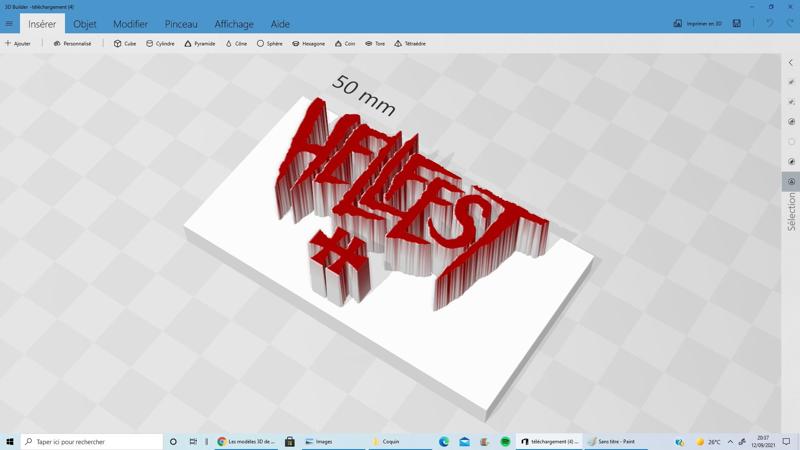This screenshot has width=800, height=450.
Task: Open Microsoft Edge from taskbar
Action: coord(444,441)
